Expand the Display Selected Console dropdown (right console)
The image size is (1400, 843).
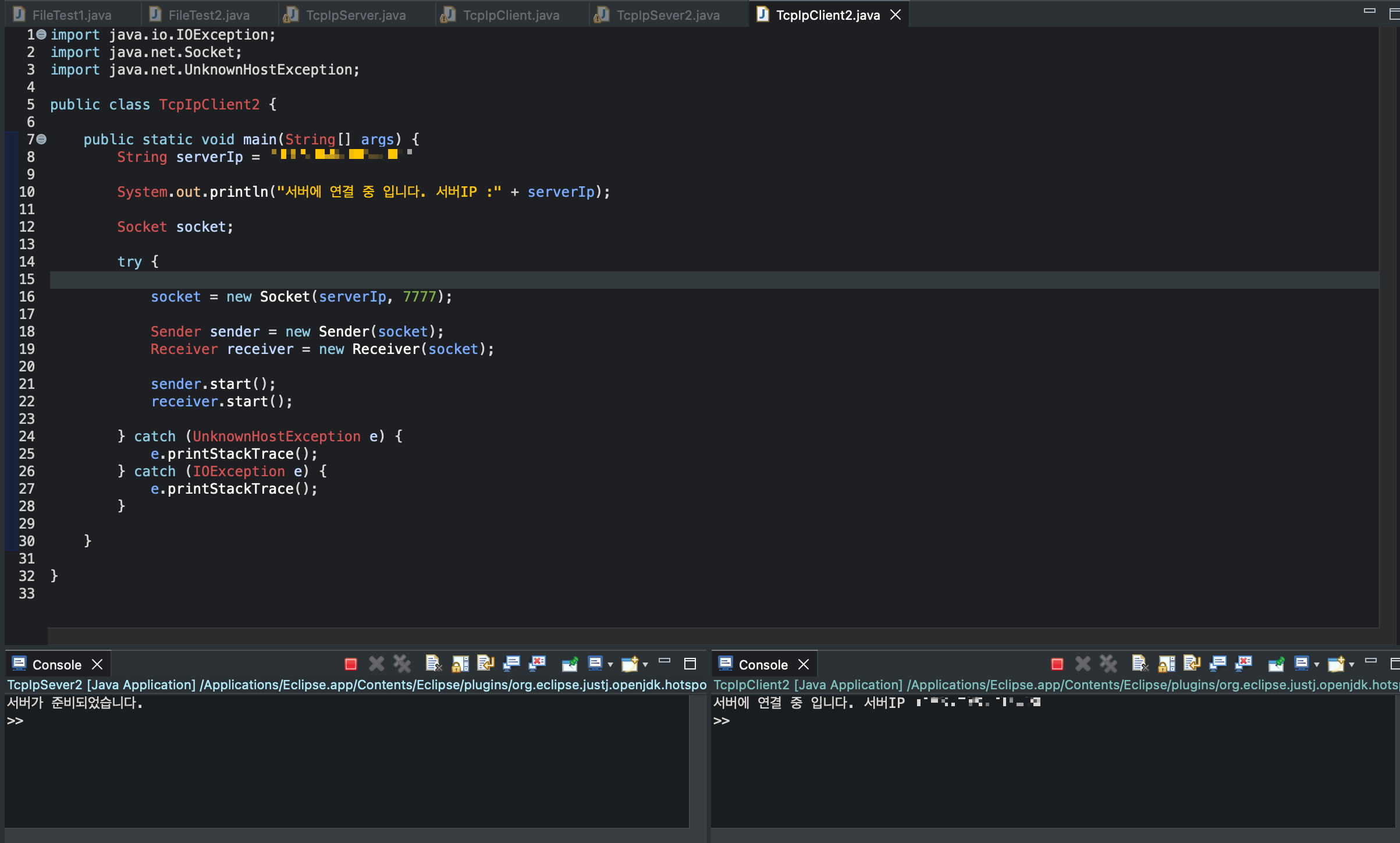(1317, 665)
